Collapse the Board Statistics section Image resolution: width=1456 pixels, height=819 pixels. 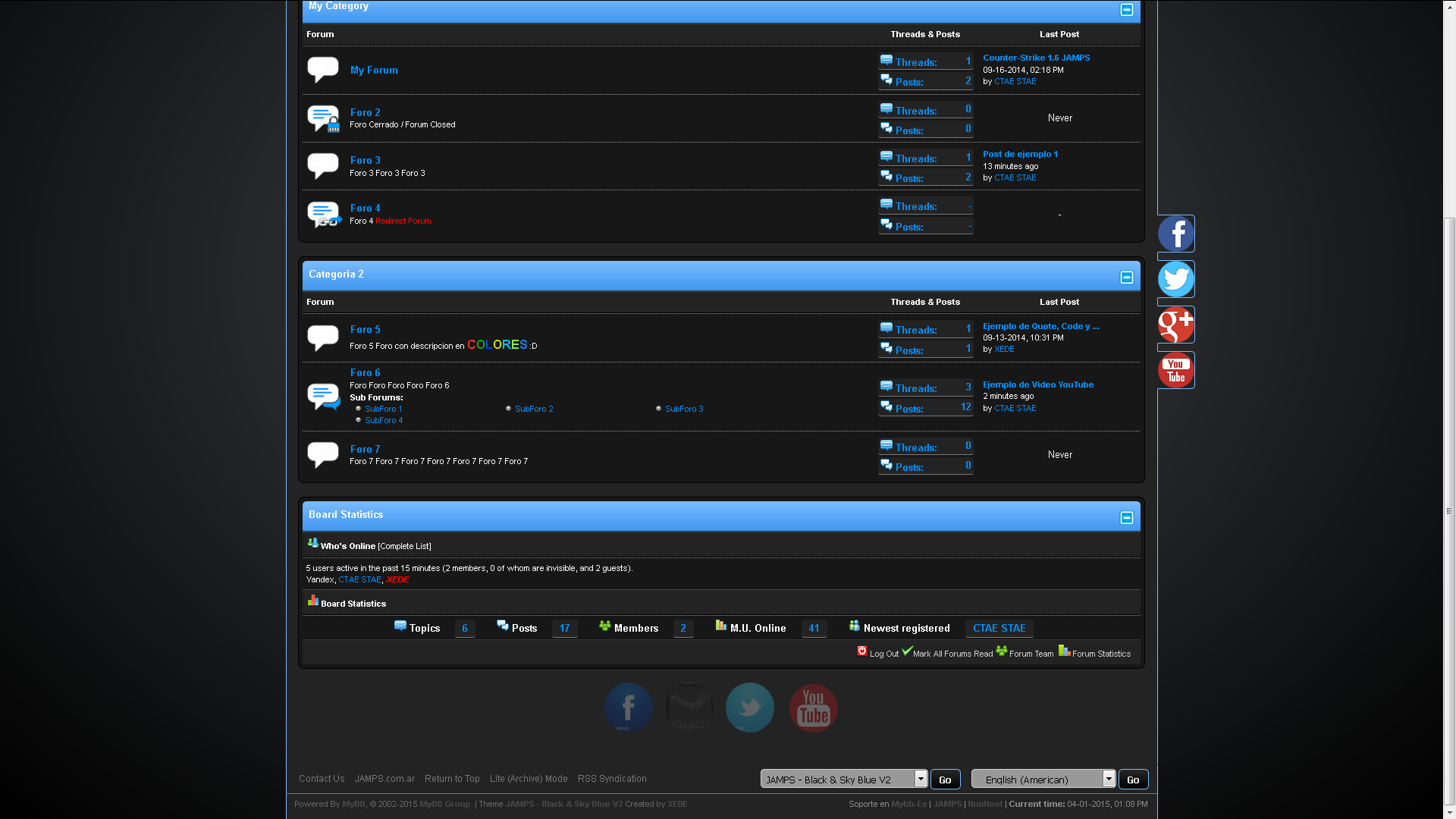[1126, 517]
